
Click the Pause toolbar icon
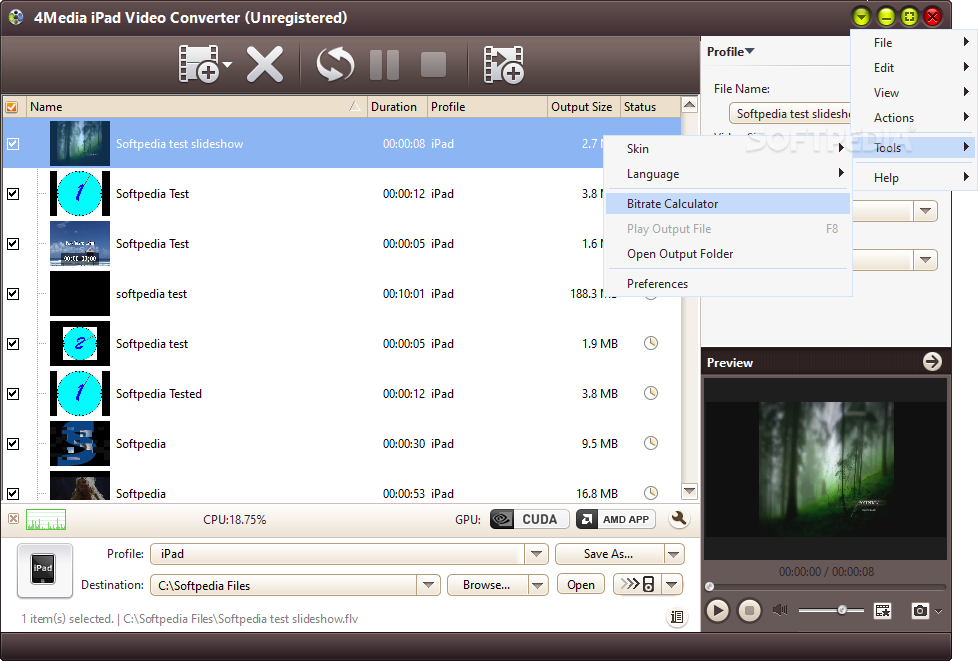tap(384, 64)
